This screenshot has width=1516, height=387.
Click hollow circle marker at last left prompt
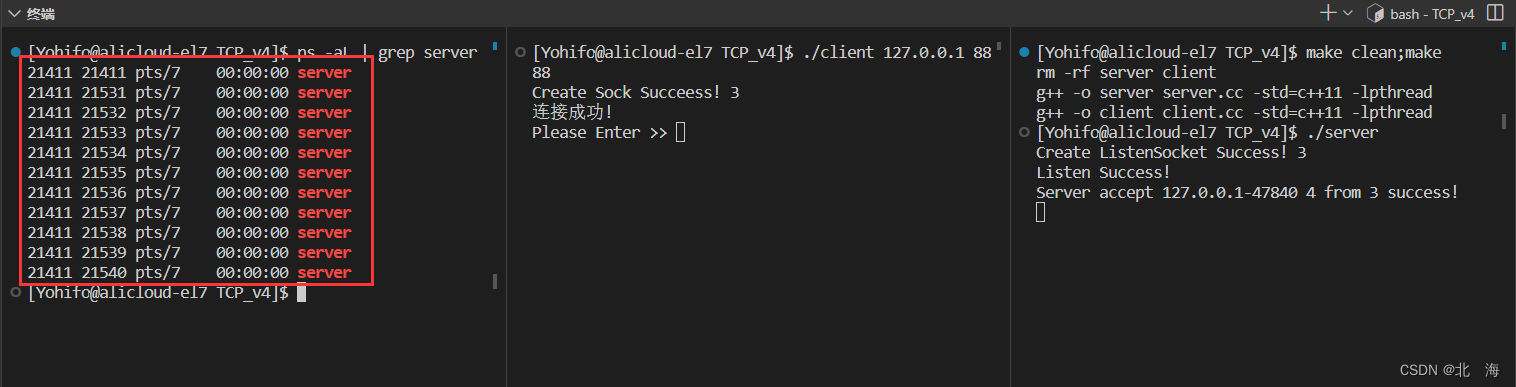coord(15,292)
